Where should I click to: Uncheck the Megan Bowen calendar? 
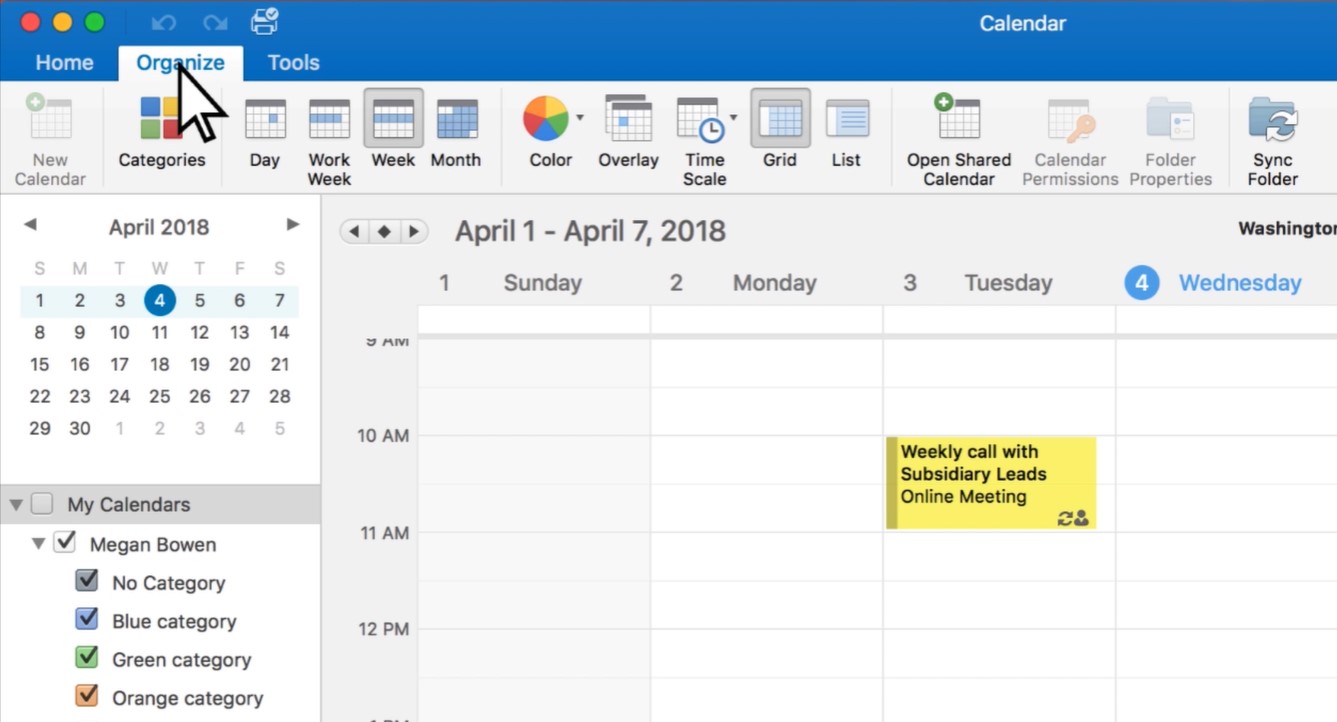click(x=66, y=543)
